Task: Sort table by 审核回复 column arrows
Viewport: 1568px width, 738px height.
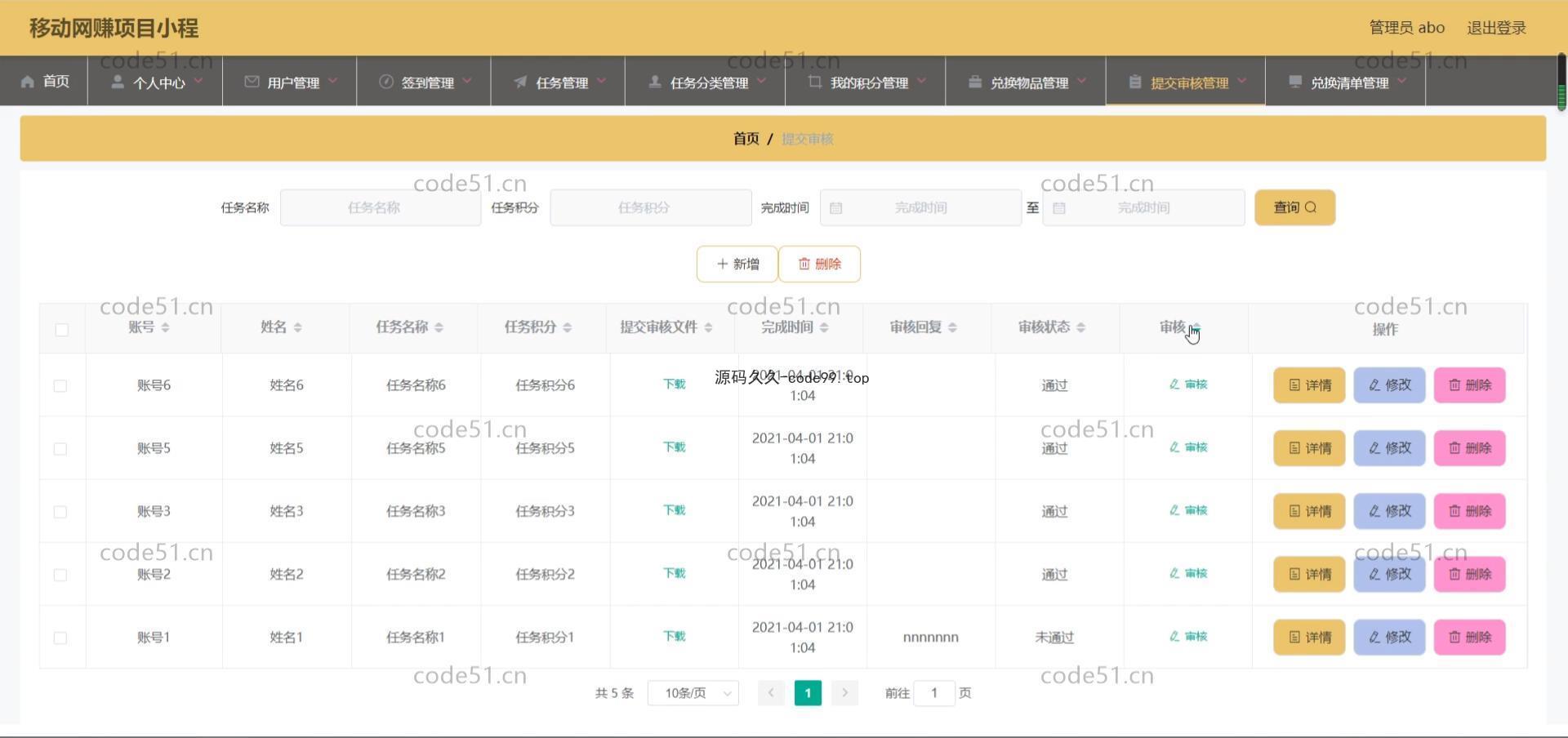Action: [x=952, y=327]
